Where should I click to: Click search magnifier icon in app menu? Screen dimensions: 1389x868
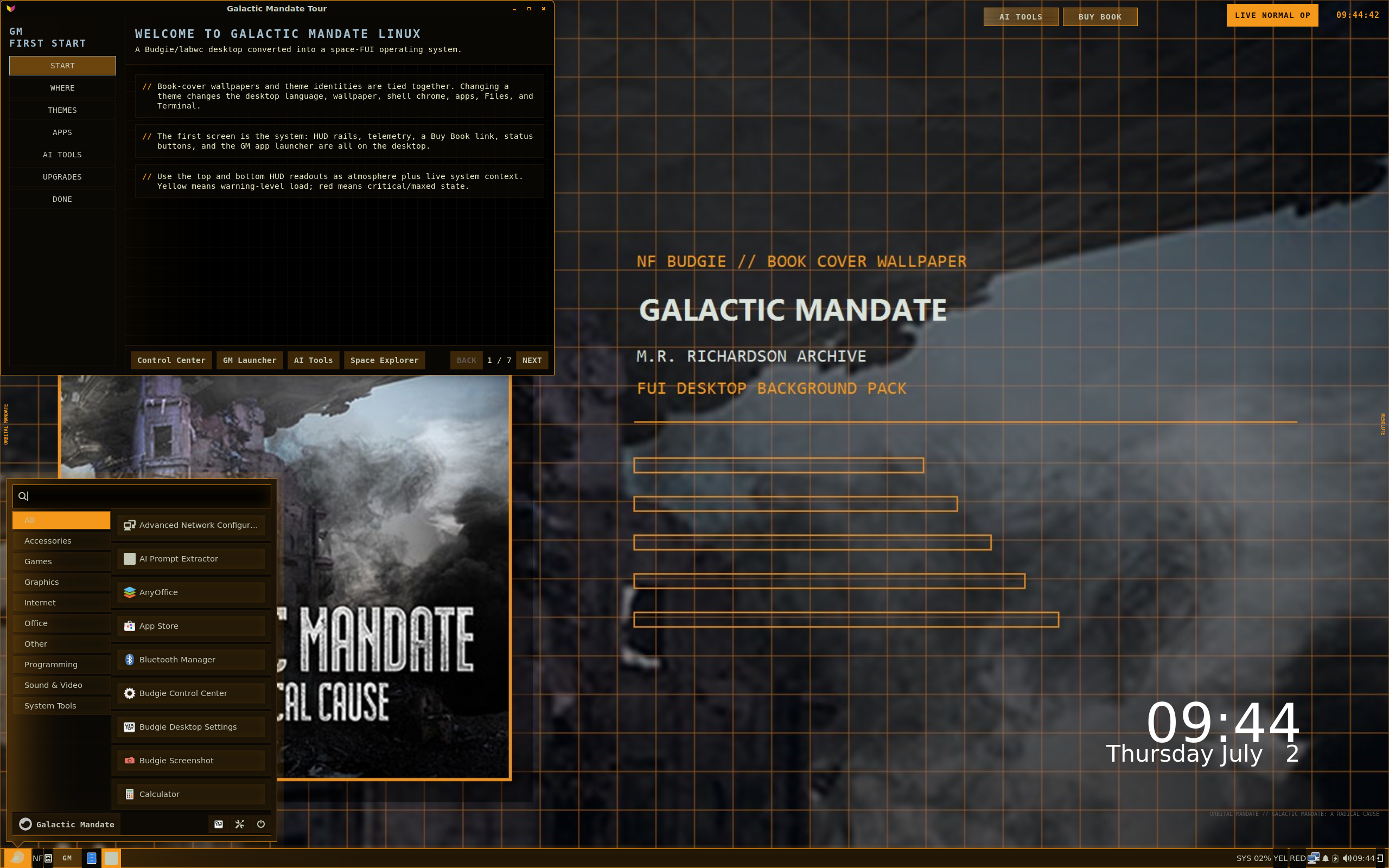(22, 496)
